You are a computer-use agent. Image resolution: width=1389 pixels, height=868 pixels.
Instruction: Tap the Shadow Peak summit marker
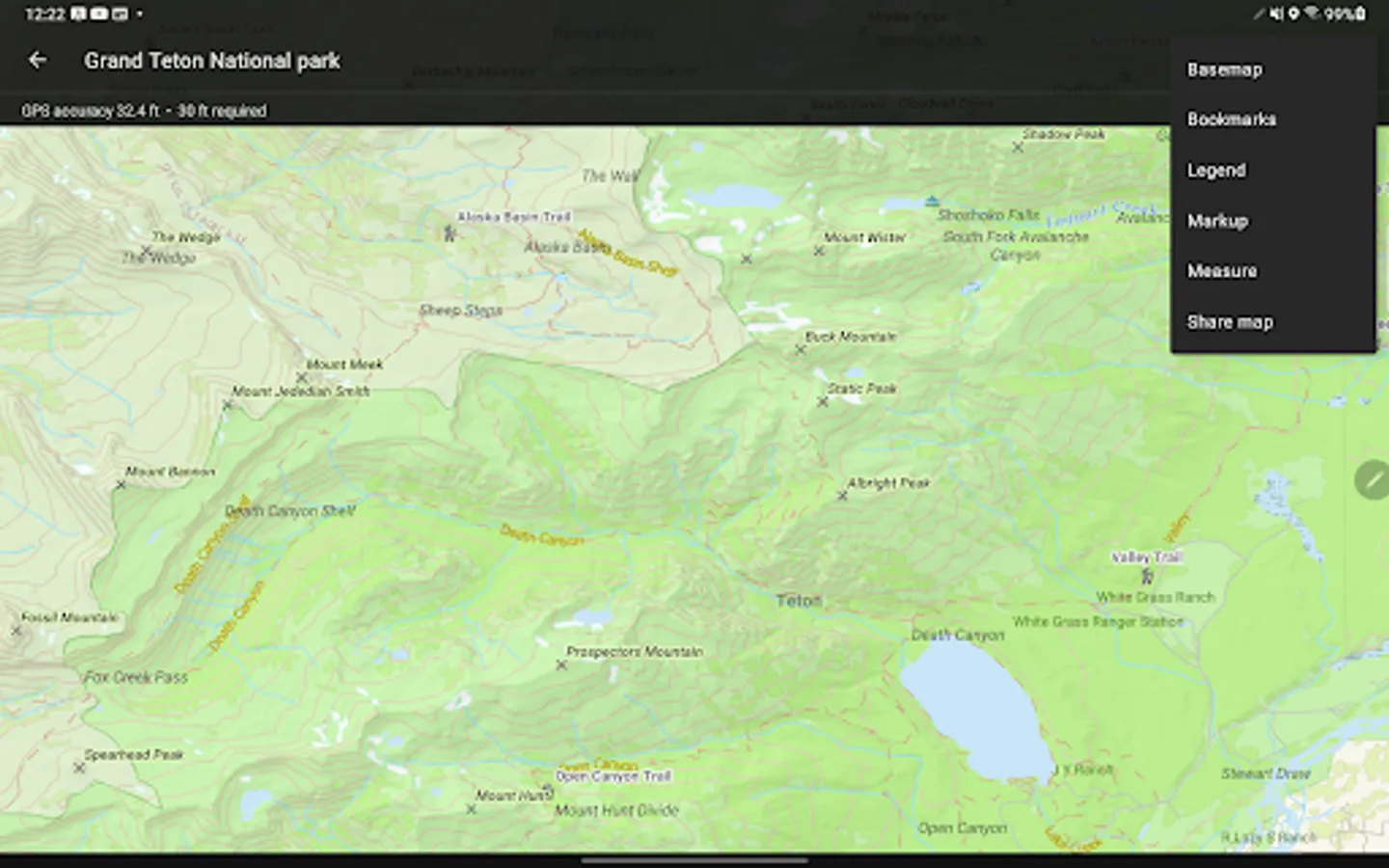tap(1018, 148)
